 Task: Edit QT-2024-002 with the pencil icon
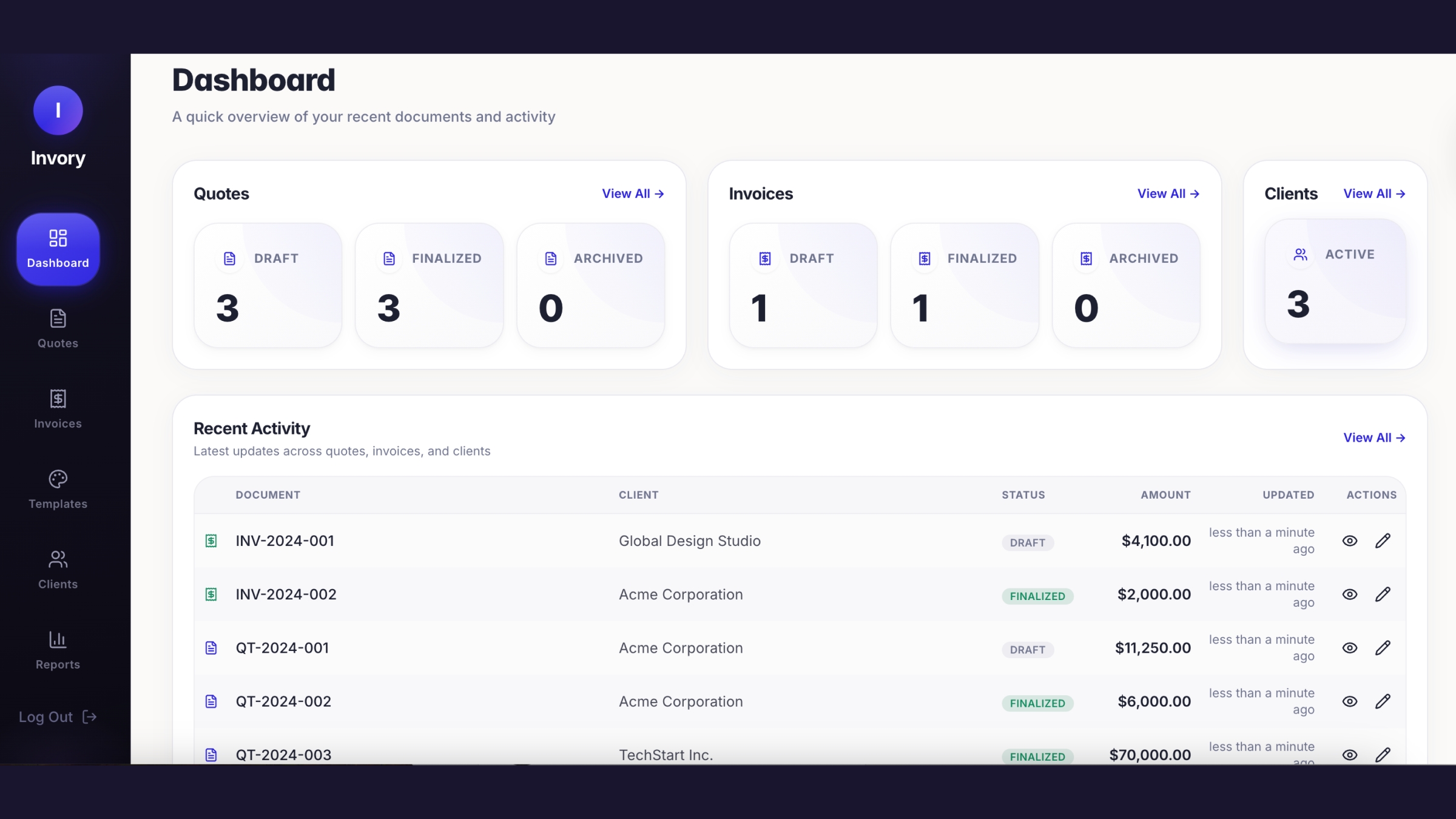[1383, 701]
